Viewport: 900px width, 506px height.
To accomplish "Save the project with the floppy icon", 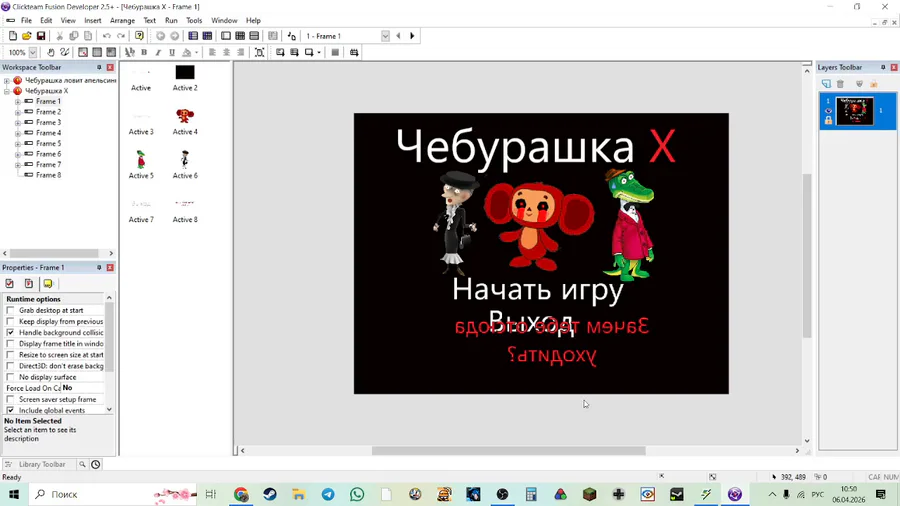I will [x=41, y=36].
